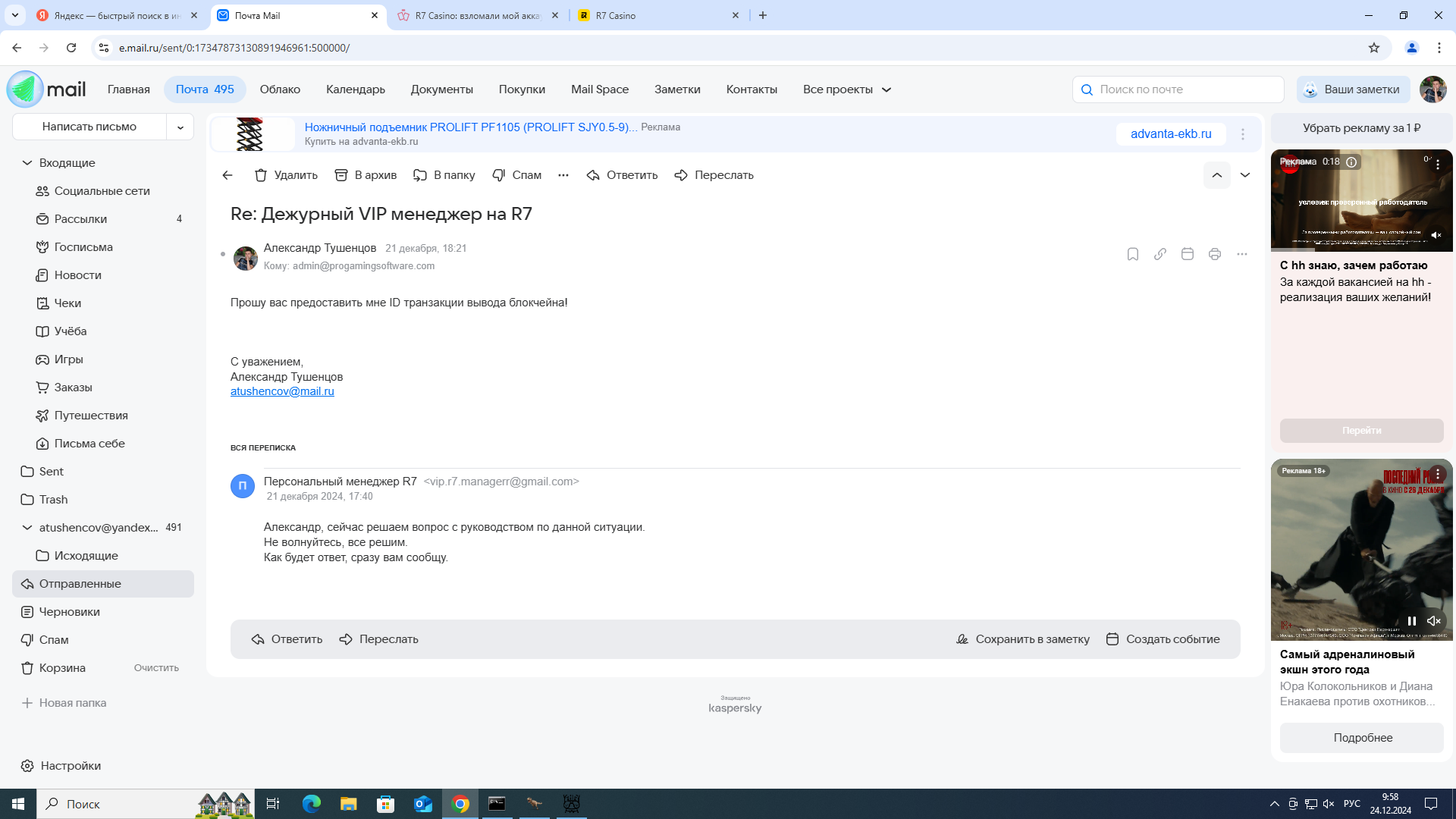The width and height of the screenshot is (1456, 819).
Task: Reply using the top toolbar 'Ответить'
Action: click(622, 175)
